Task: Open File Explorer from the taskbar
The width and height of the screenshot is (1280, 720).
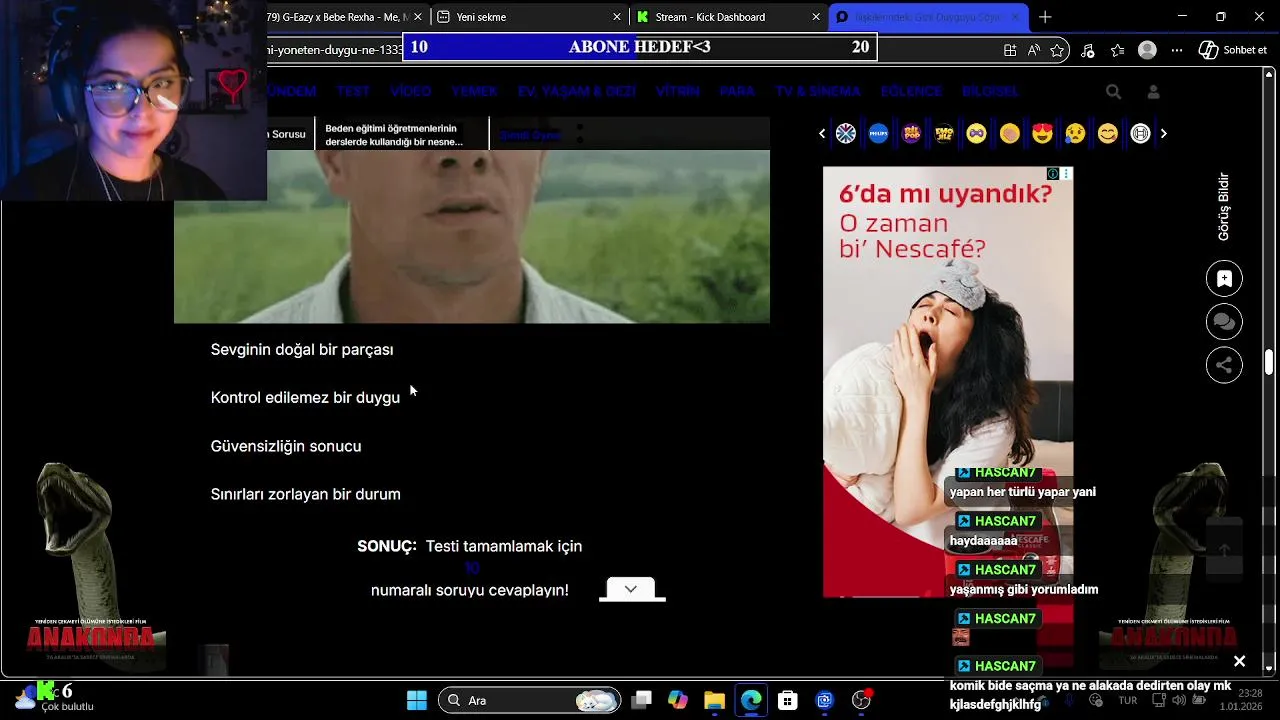Action: coord(714,700)
